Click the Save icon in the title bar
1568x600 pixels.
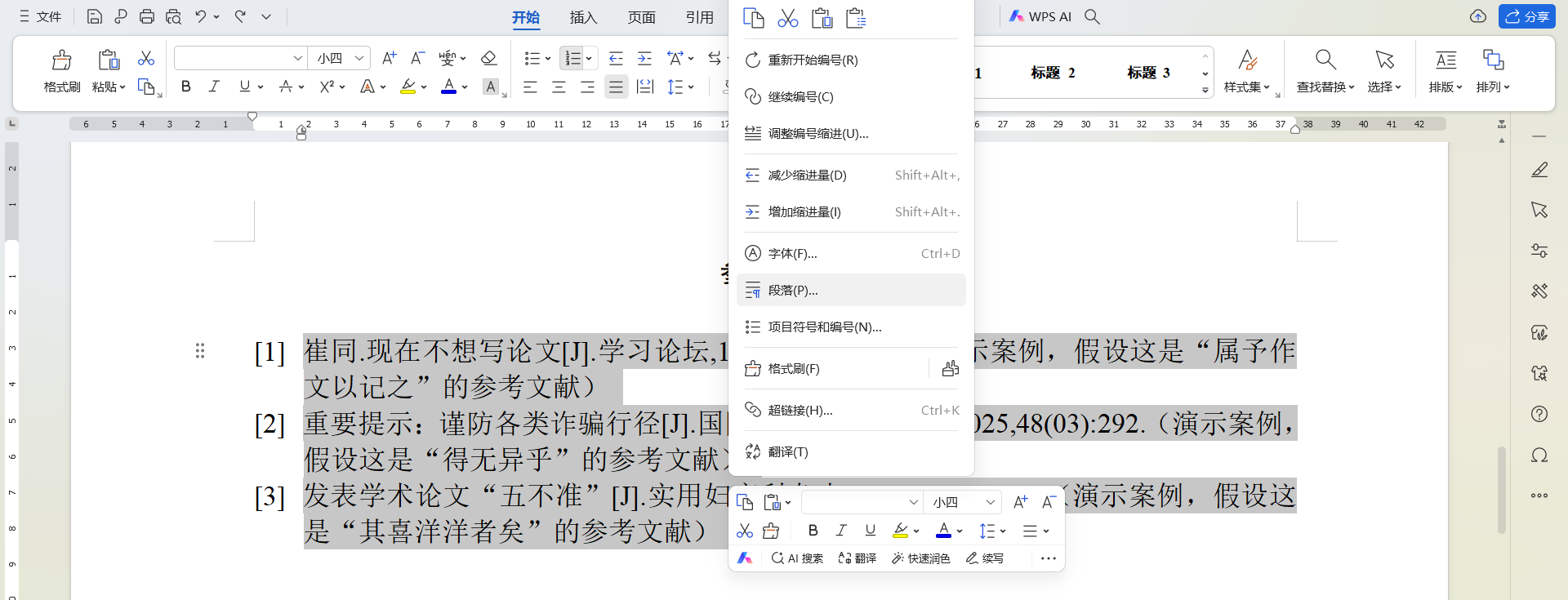[94, 16]
